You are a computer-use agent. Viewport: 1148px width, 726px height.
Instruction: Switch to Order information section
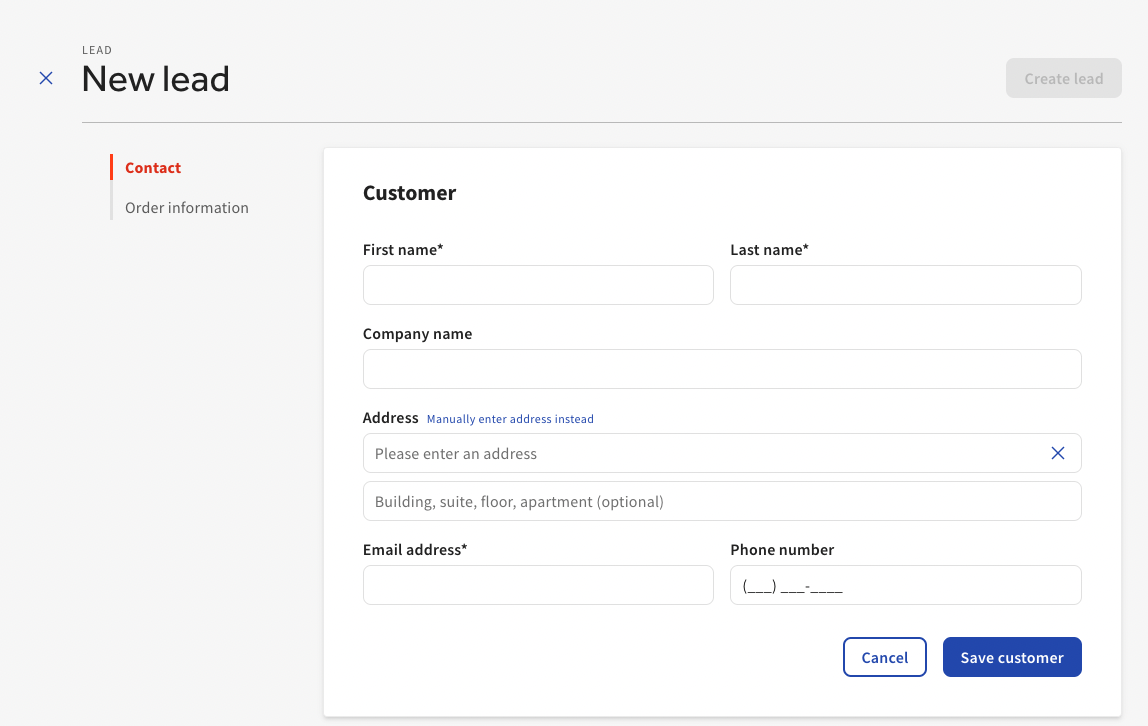pos(187,208)
